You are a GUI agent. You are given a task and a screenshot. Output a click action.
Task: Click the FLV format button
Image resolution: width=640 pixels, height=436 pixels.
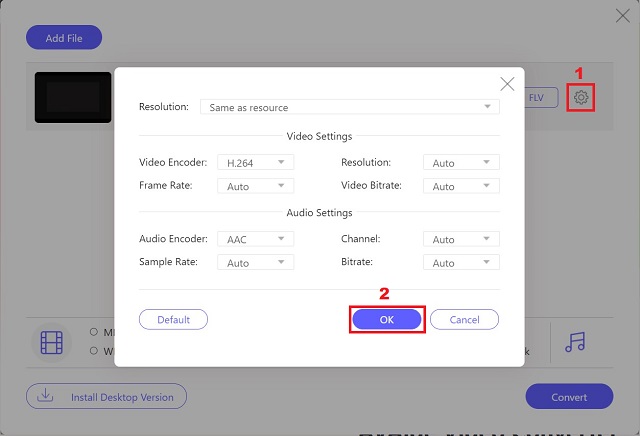pos(540,98)
